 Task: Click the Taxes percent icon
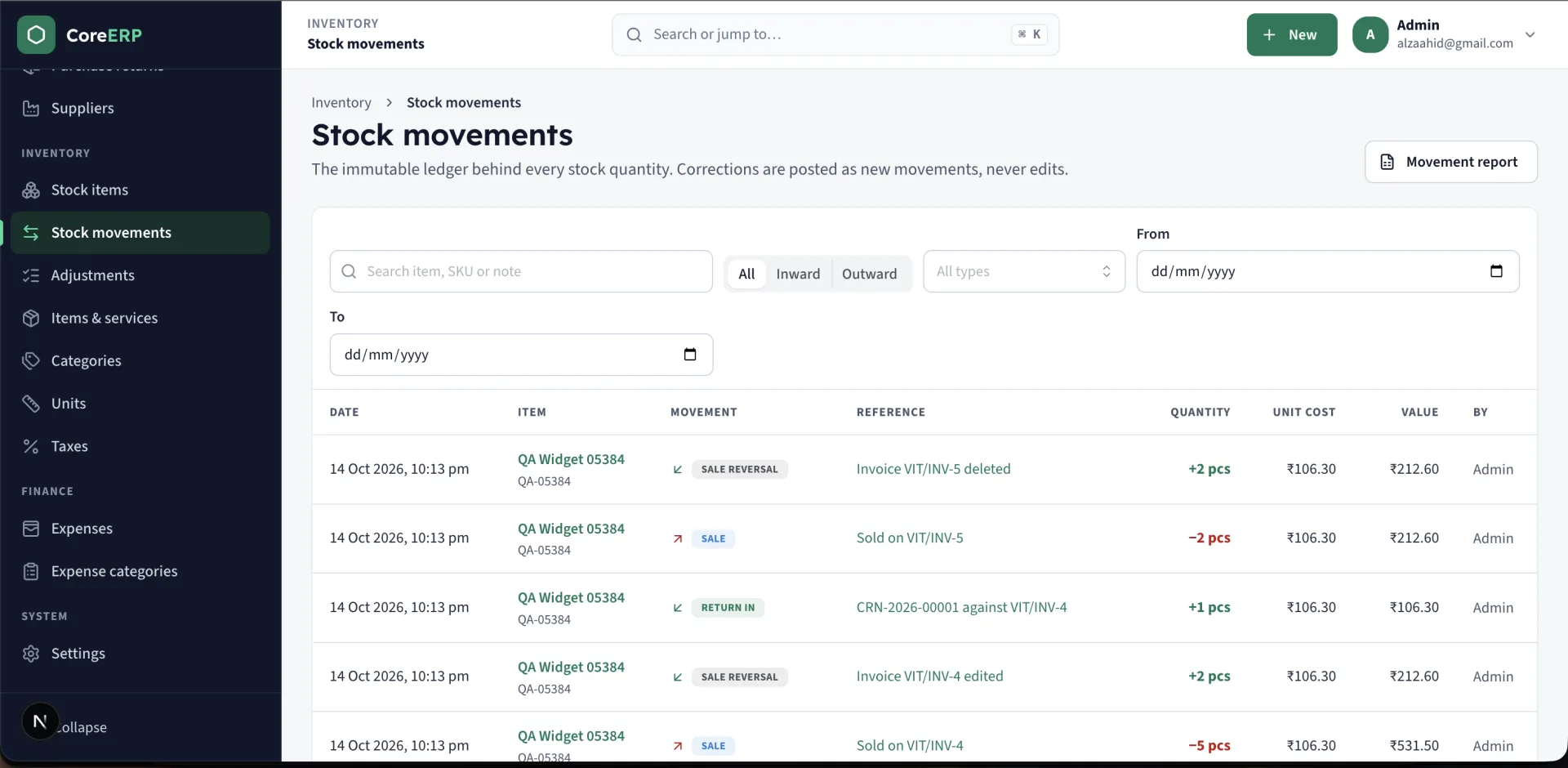tap(31, 446)
